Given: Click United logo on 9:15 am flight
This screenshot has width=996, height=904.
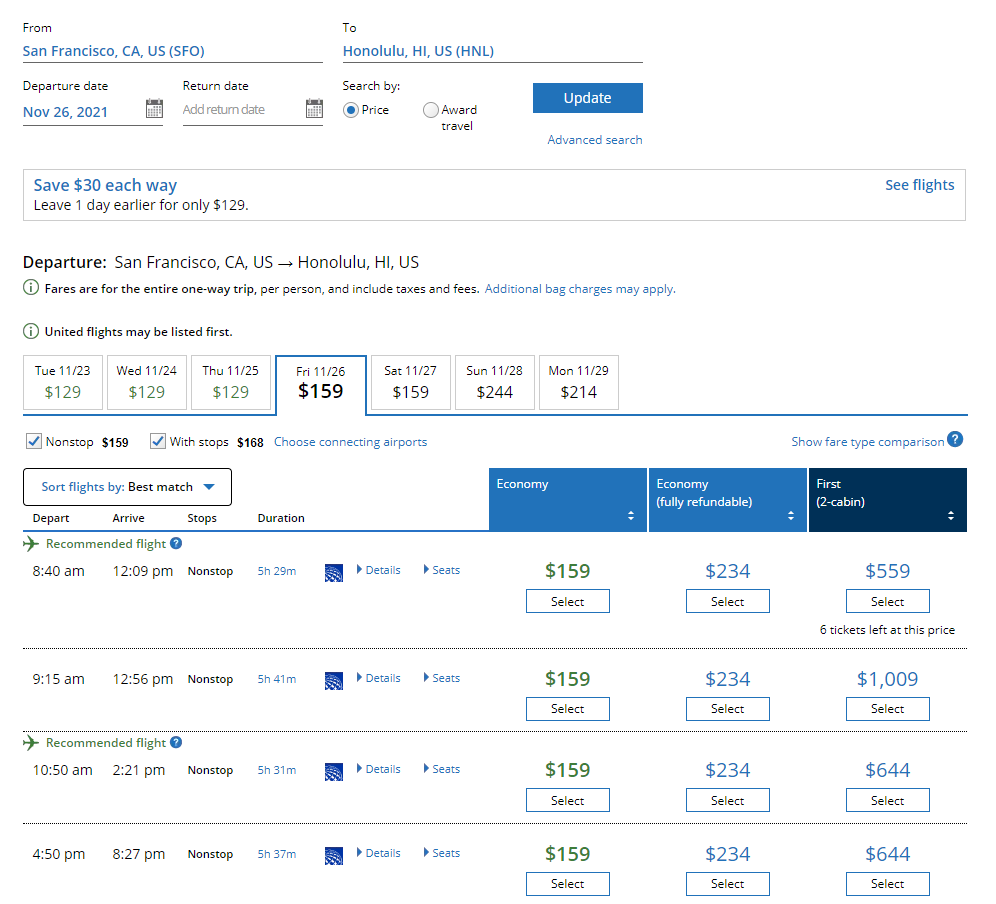Looking at the screenshot, I should [x=334, y=680].
